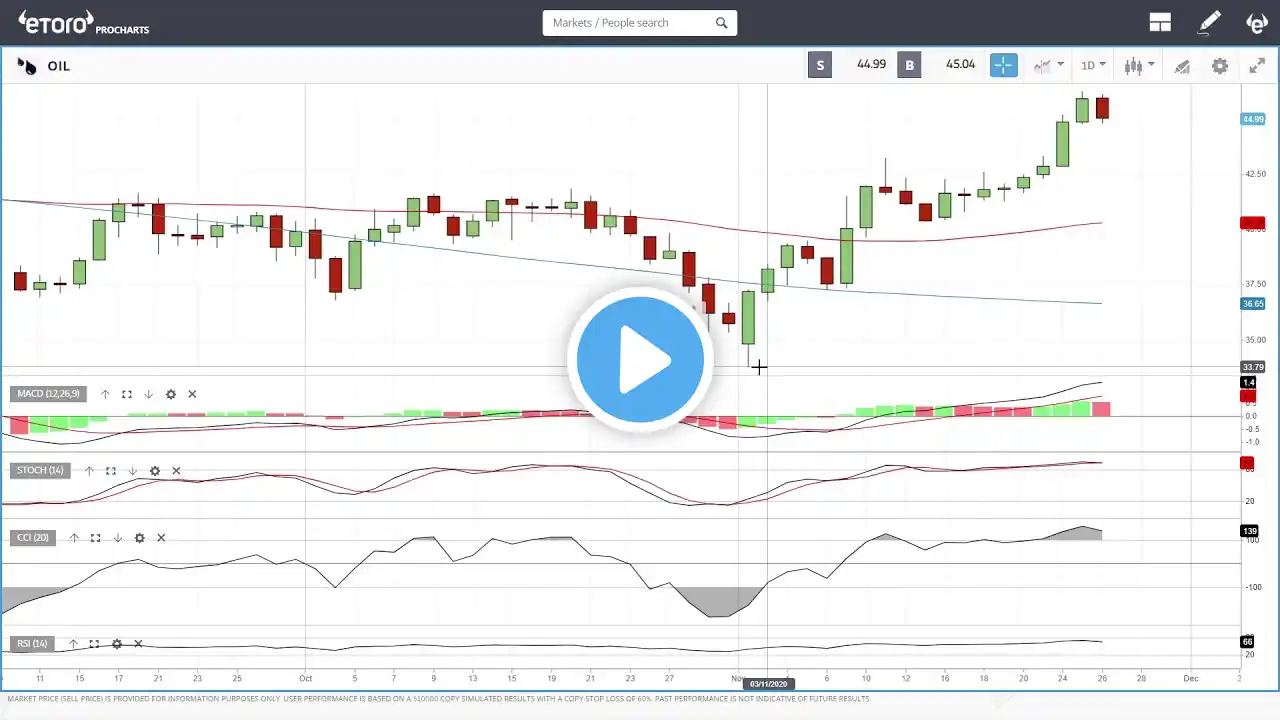The width and height of the screenshot is (1280, 720).
Task: Toggle the crosshair cursor button
Action: pos(1003,66)
